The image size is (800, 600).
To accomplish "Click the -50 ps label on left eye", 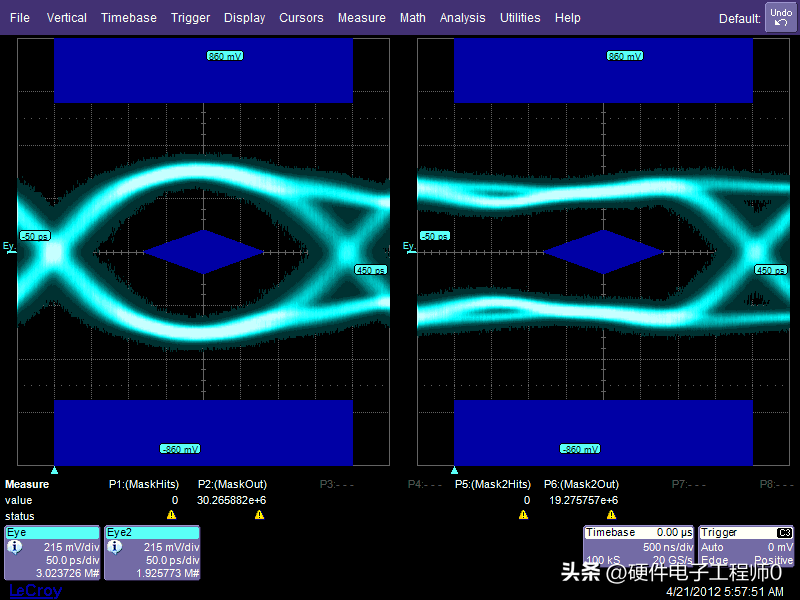I will (x=35, y=236).
